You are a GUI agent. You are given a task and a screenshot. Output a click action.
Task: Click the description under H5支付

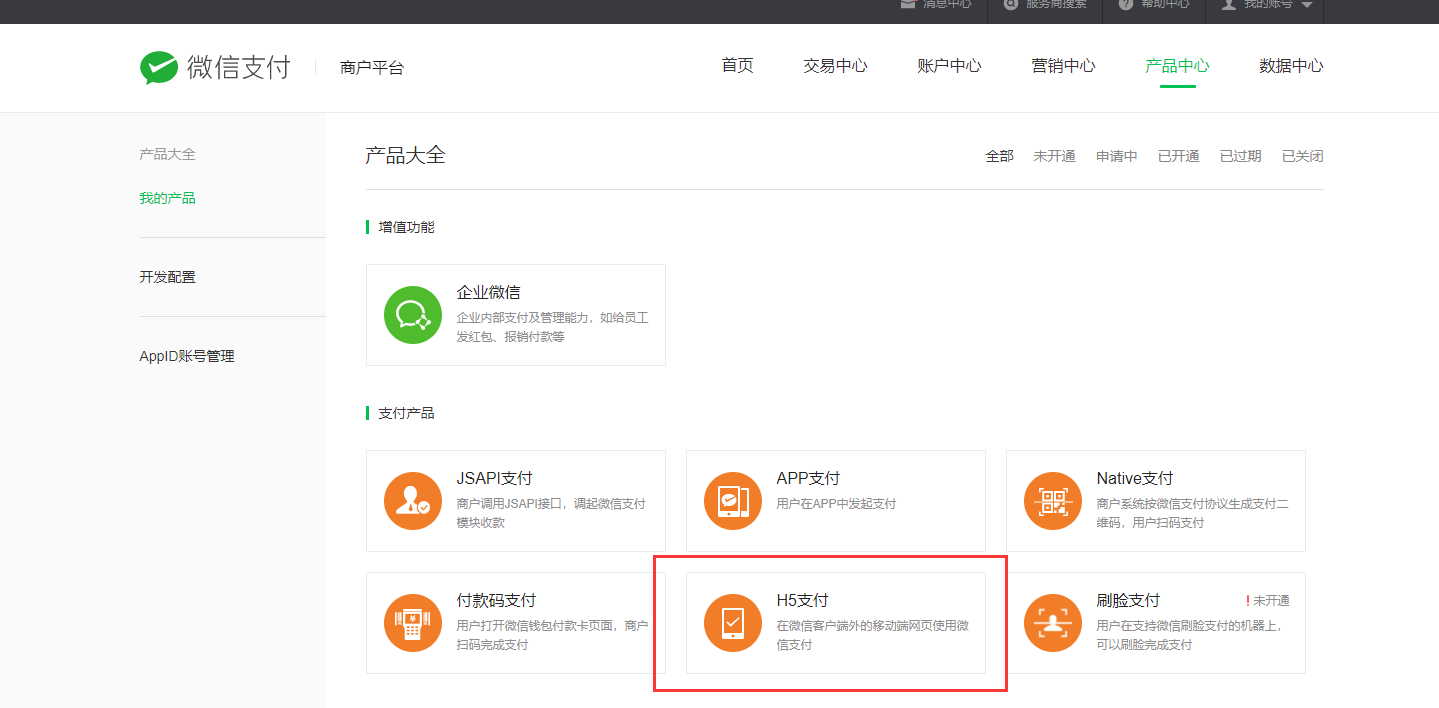click(x=872, y=636)
